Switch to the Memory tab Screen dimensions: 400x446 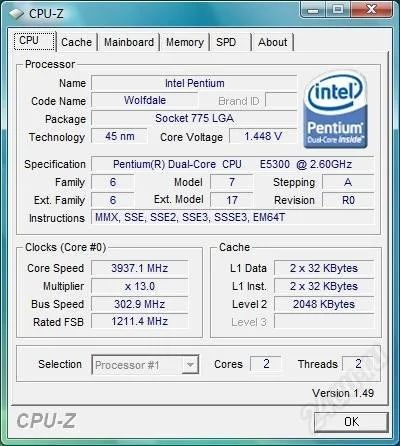185,42
